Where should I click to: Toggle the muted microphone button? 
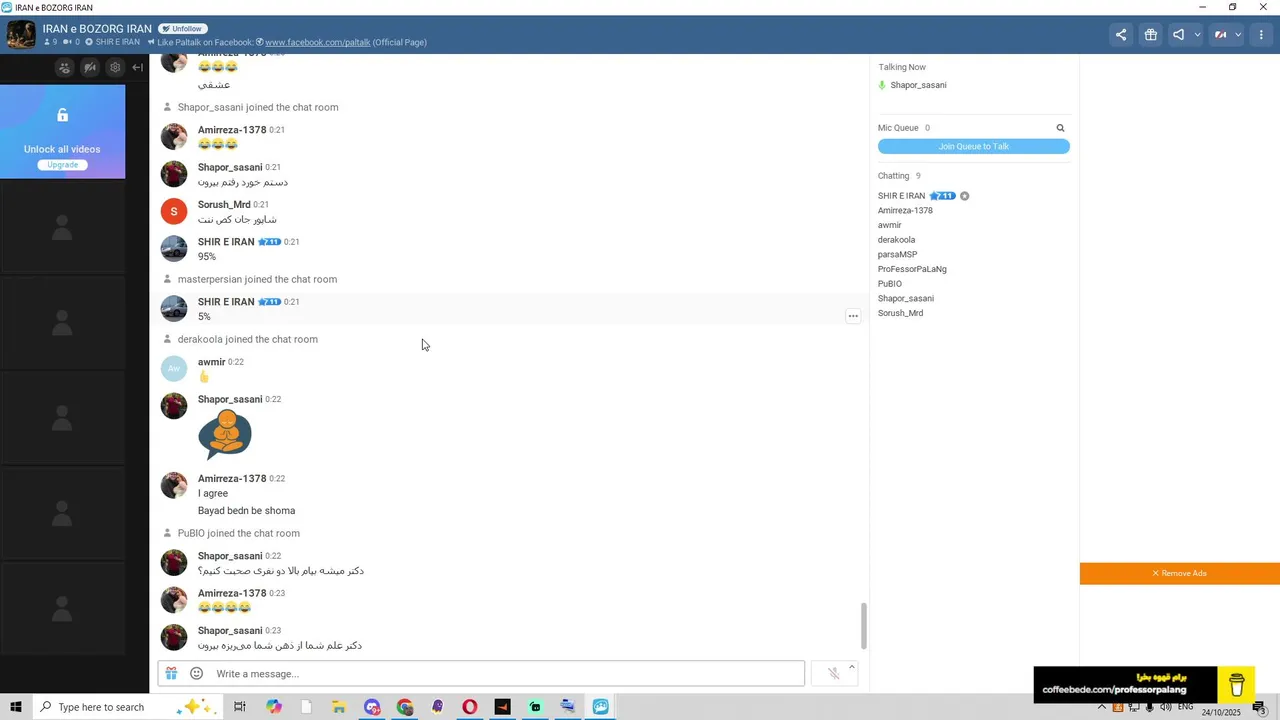[833, 674]
